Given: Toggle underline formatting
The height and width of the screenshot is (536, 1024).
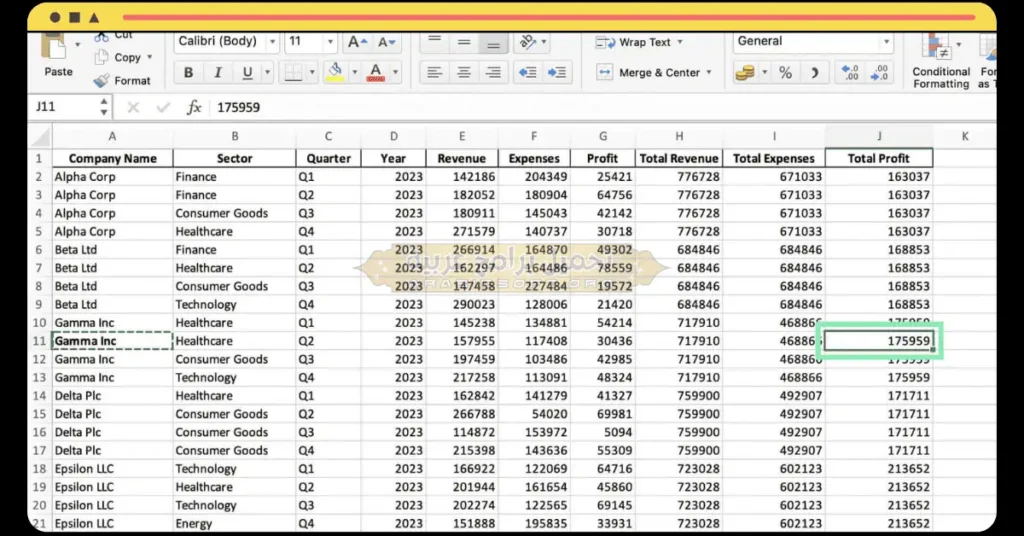Looking at the screenshot, I should (x=247, y=72).
